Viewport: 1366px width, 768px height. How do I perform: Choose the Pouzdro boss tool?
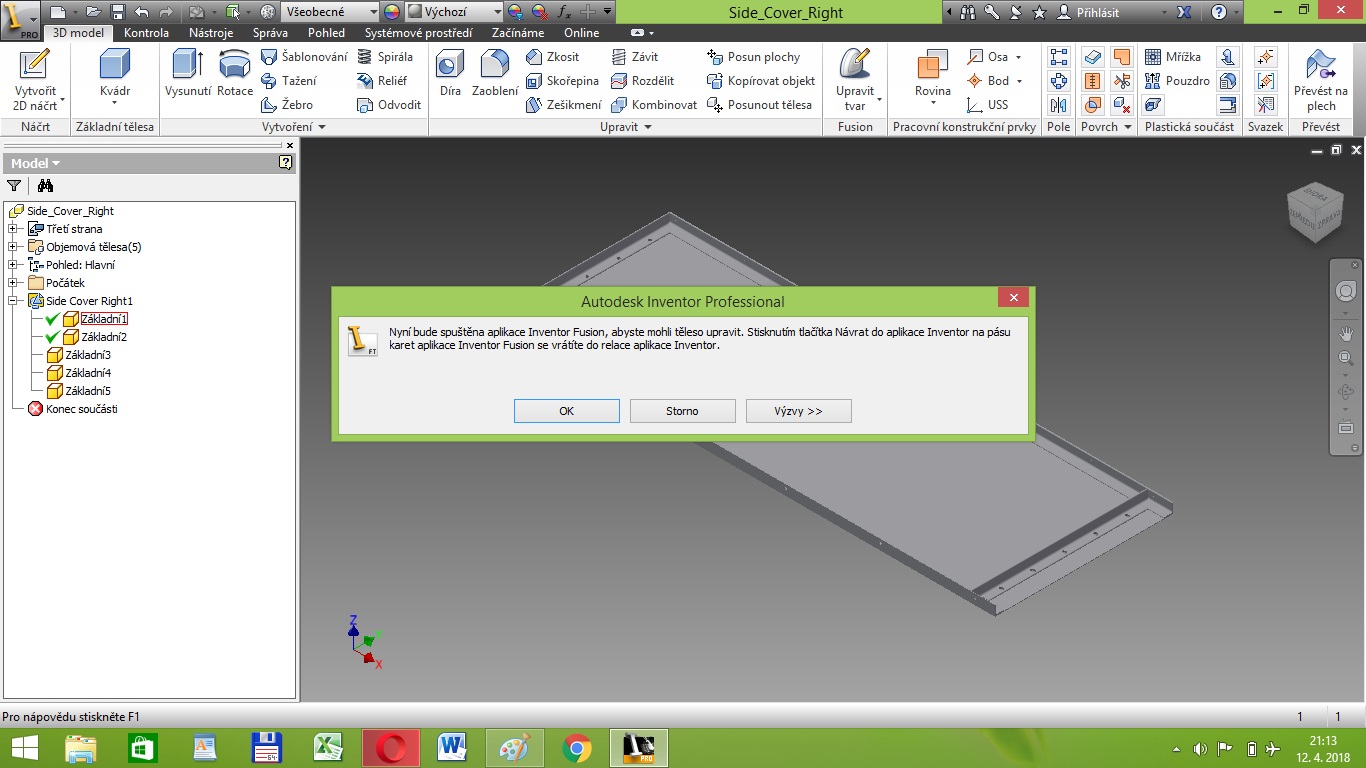[x=1177, y=81]
